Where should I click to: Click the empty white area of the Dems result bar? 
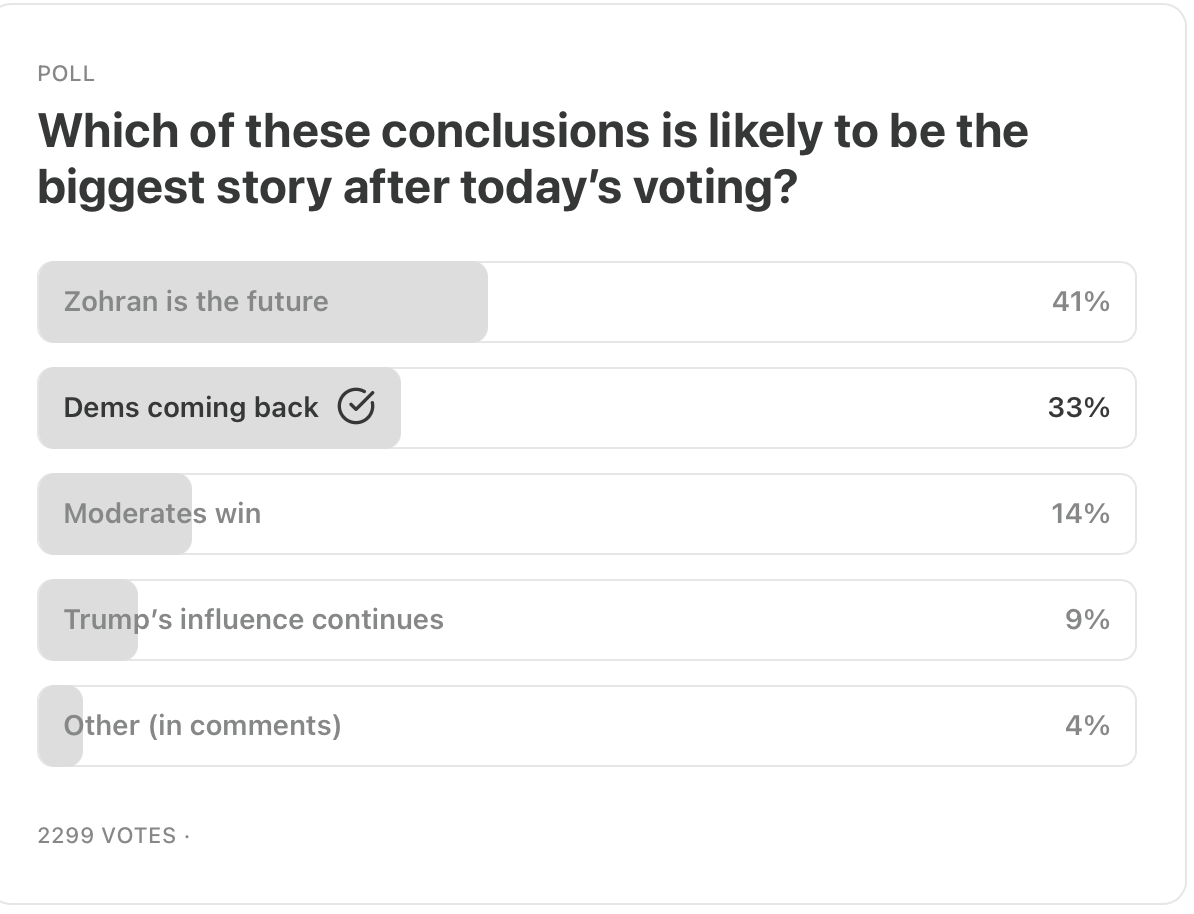(700, 408)
